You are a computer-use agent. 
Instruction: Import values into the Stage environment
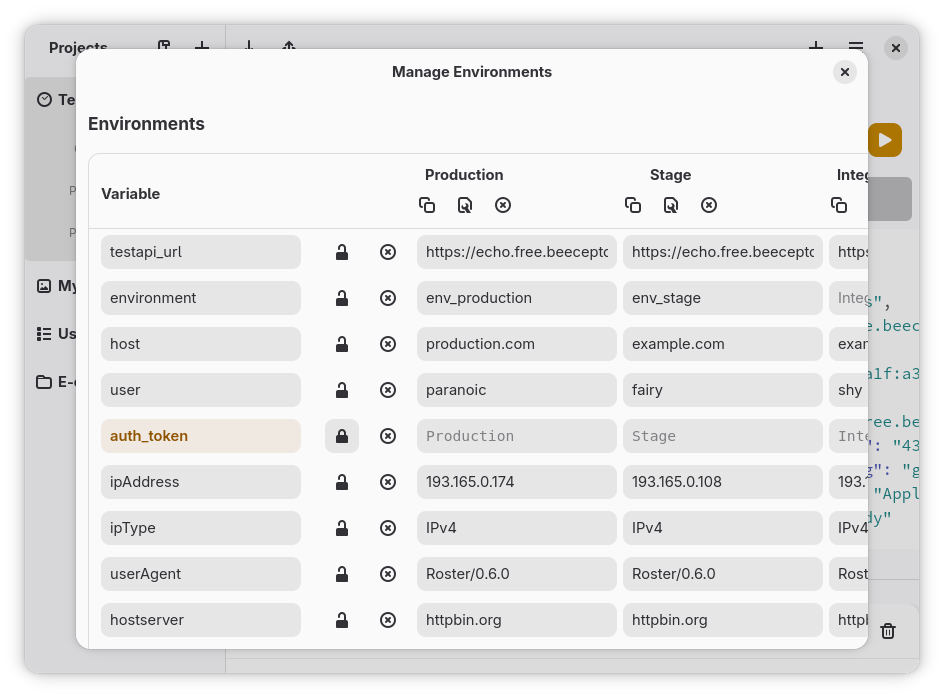[671, 205]
